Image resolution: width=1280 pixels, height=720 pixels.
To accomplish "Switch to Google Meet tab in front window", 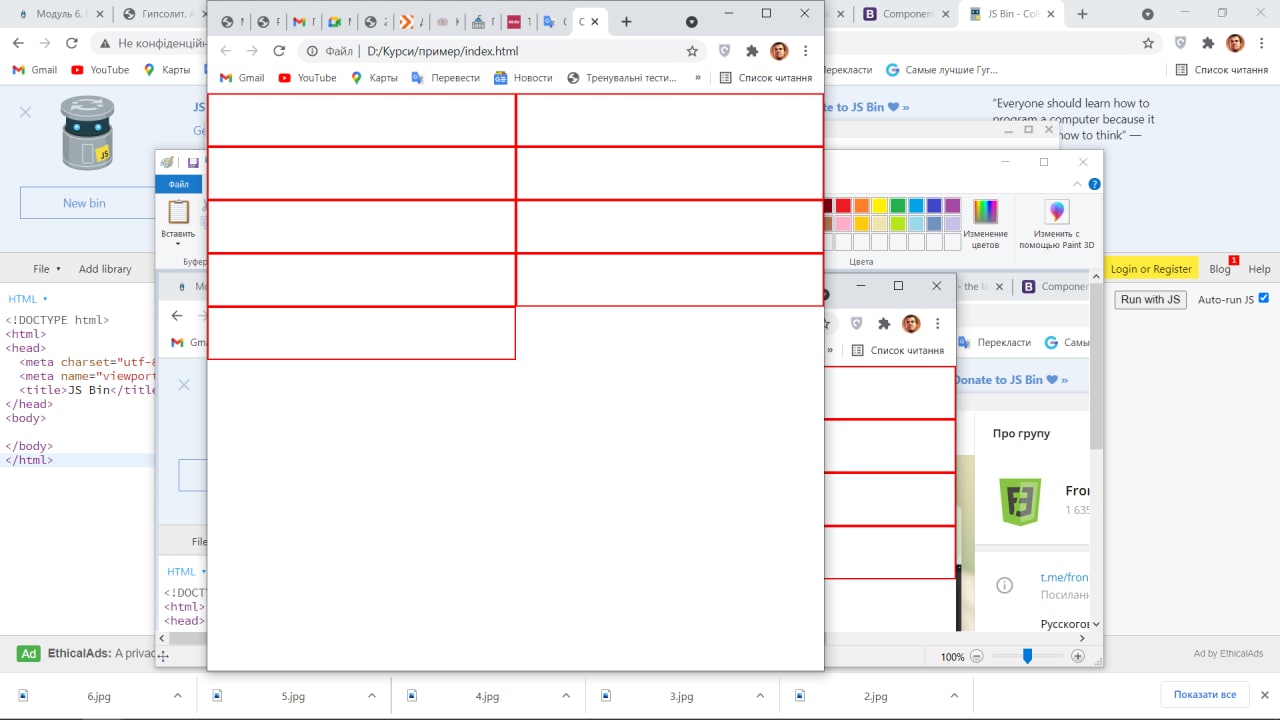I will tap(336, 21).
